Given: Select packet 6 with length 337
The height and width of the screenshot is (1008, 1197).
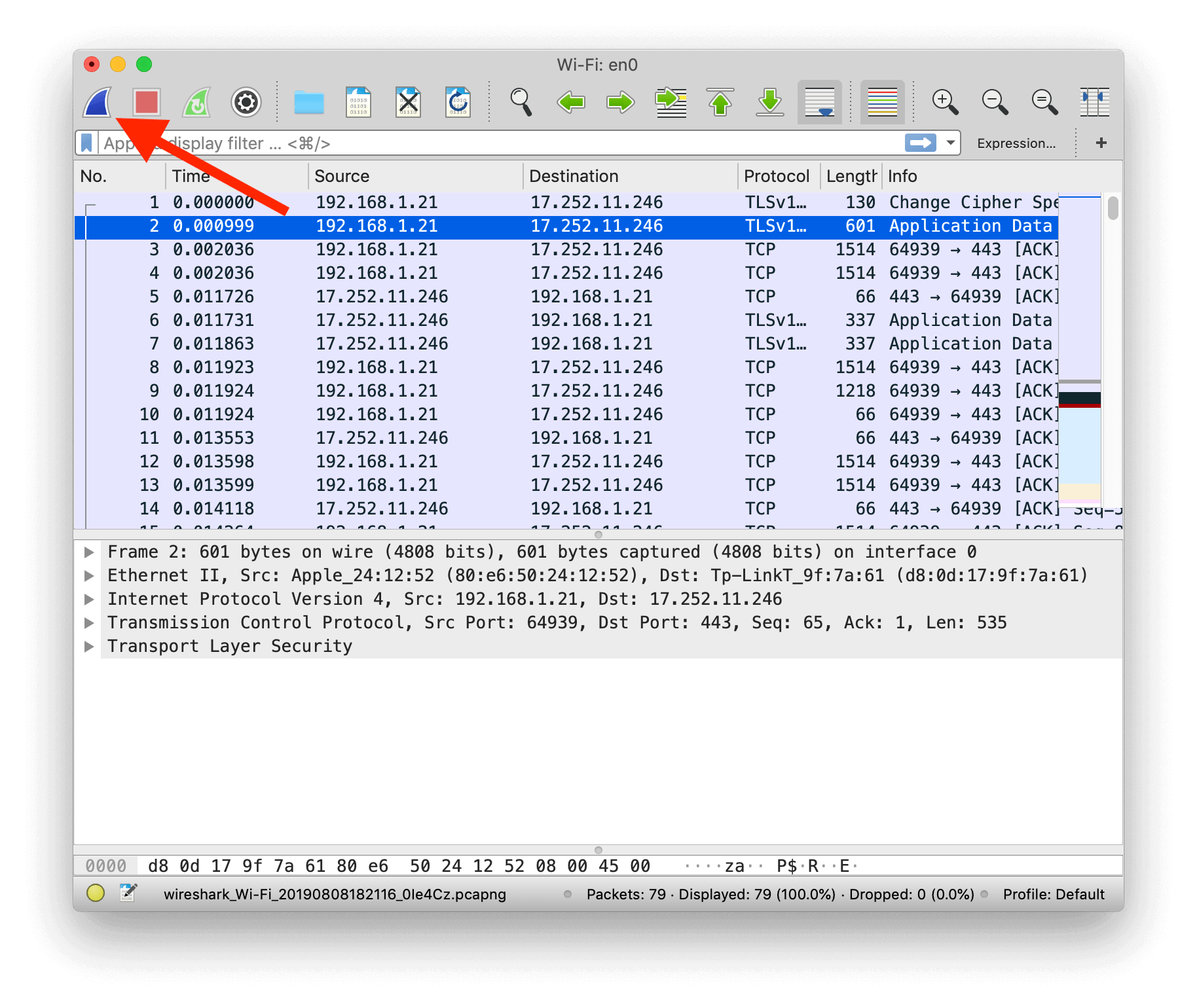Looking at the screenshot, I should 566,320.
